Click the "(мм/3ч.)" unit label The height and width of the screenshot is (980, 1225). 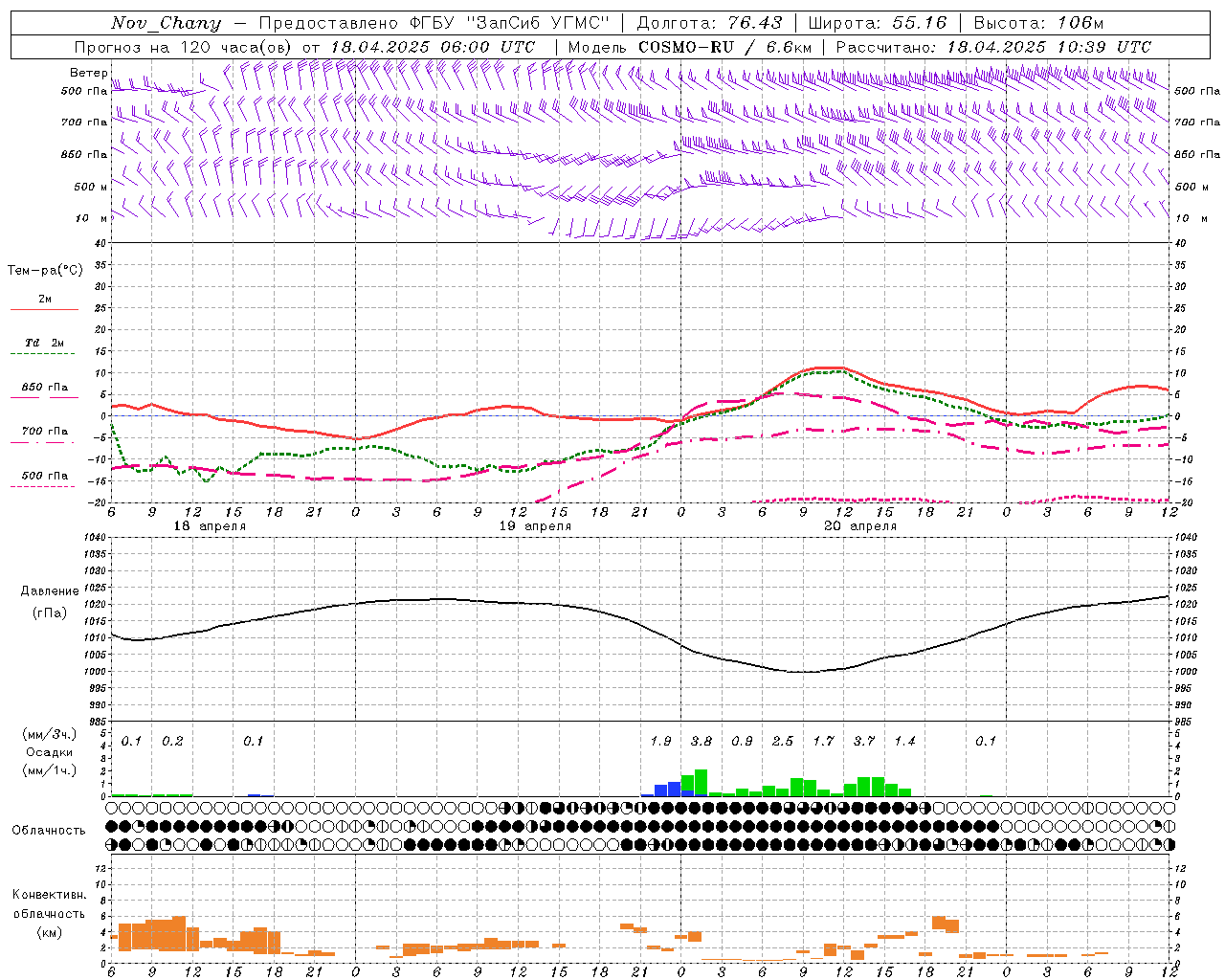50,734
